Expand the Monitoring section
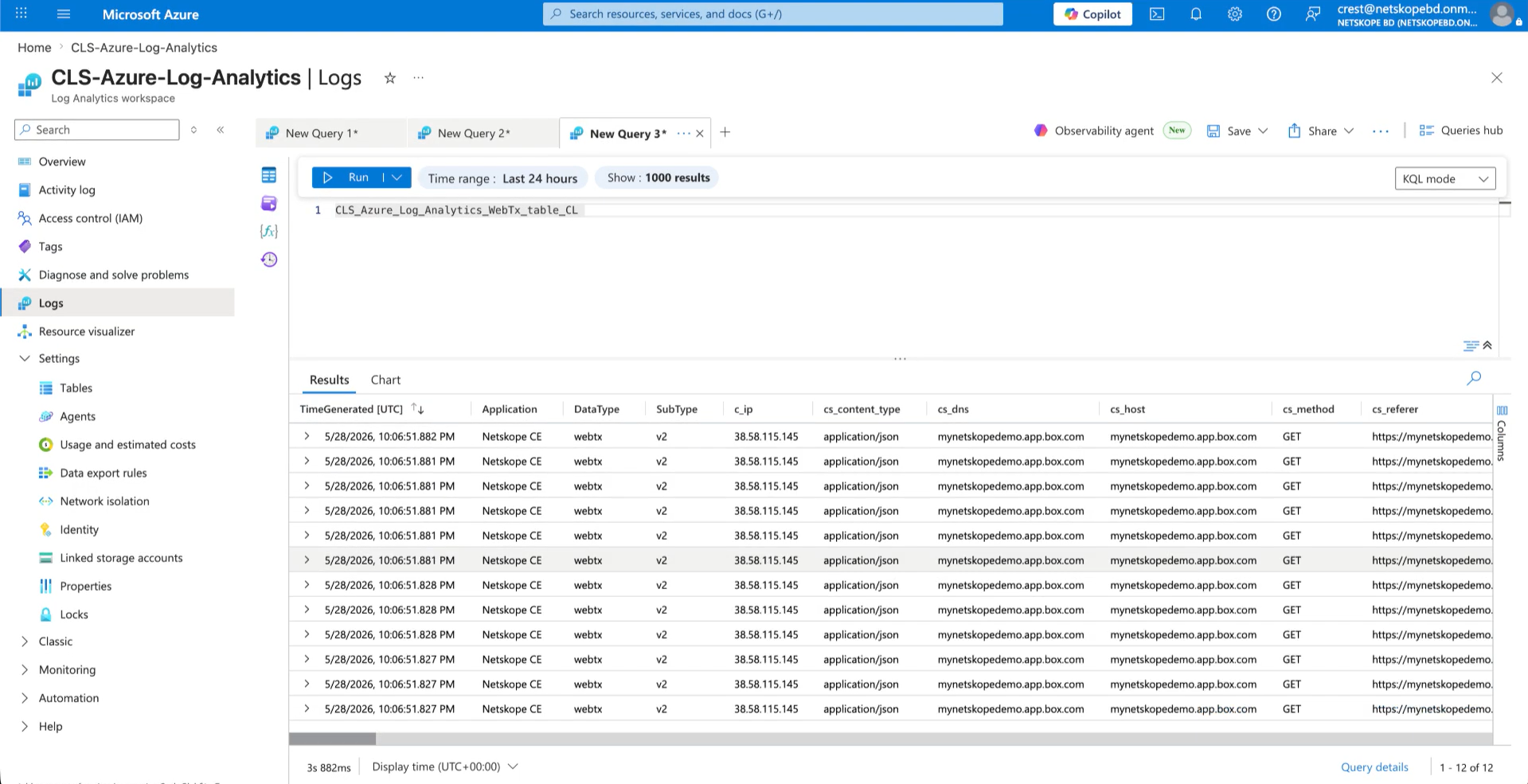 25,670
